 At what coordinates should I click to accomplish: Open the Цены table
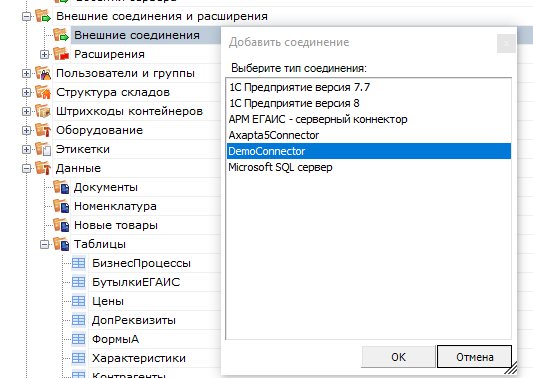108,301
